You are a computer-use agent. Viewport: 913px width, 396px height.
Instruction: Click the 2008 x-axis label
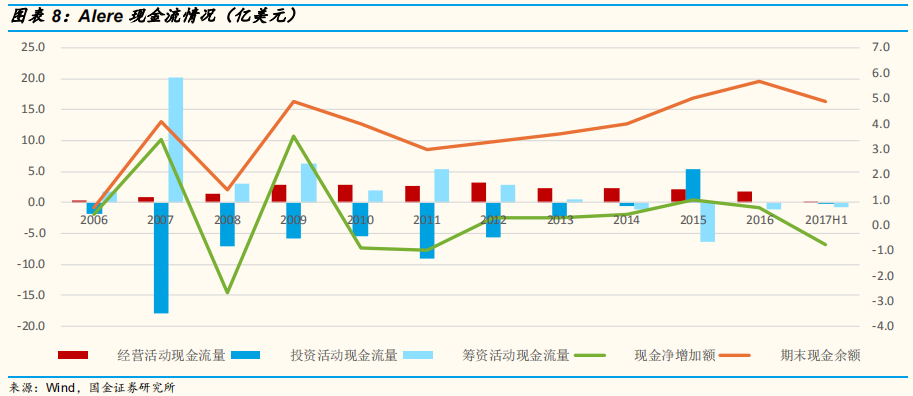pos(227,220)
